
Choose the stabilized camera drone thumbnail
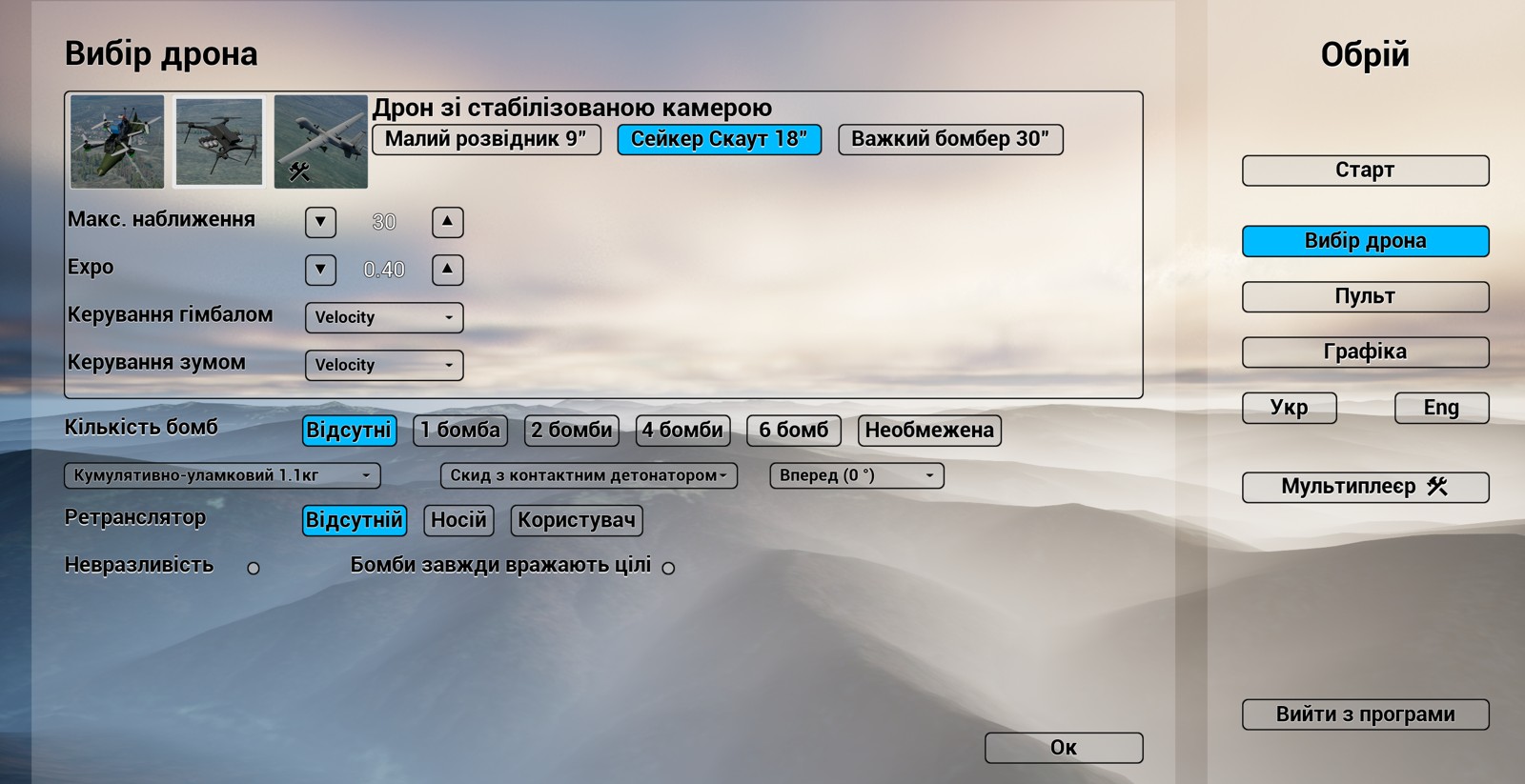coord(219,141)
